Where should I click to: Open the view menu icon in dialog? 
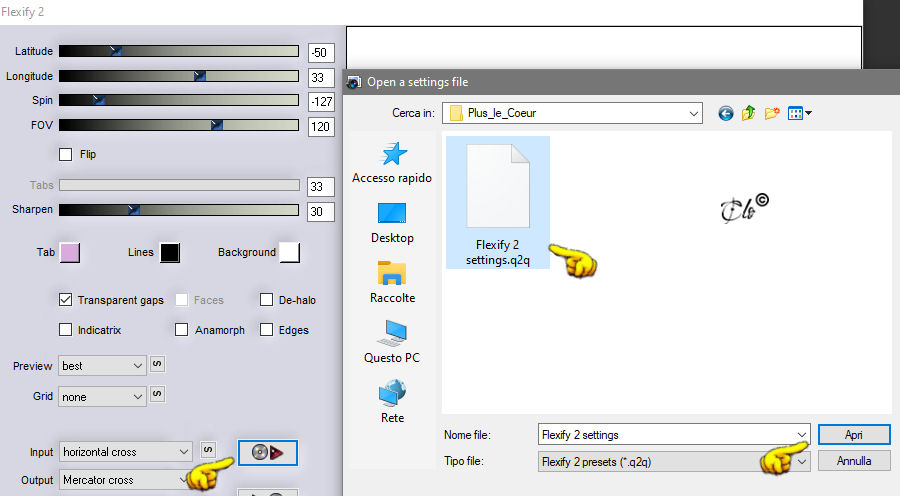tap(800, 113)
